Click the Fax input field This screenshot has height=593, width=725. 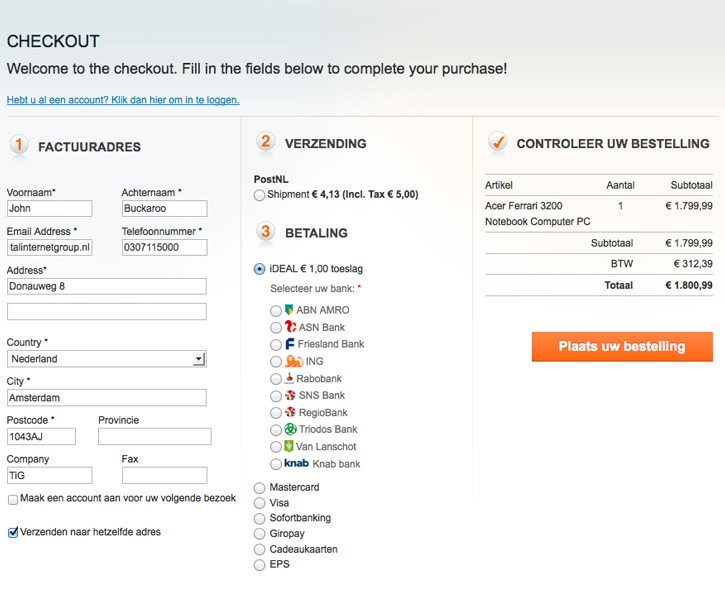tap(165, 475)
